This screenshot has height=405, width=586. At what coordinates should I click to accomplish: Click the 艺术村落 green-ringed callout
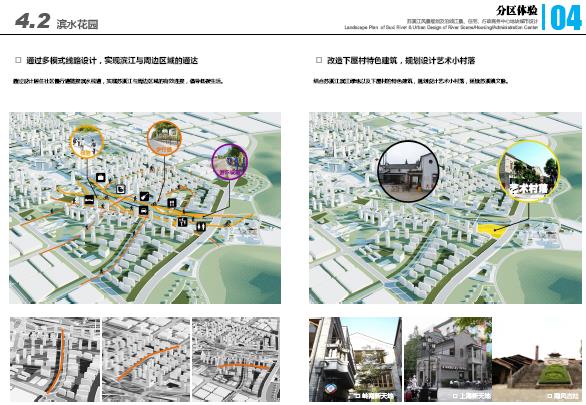click(528, 172)
